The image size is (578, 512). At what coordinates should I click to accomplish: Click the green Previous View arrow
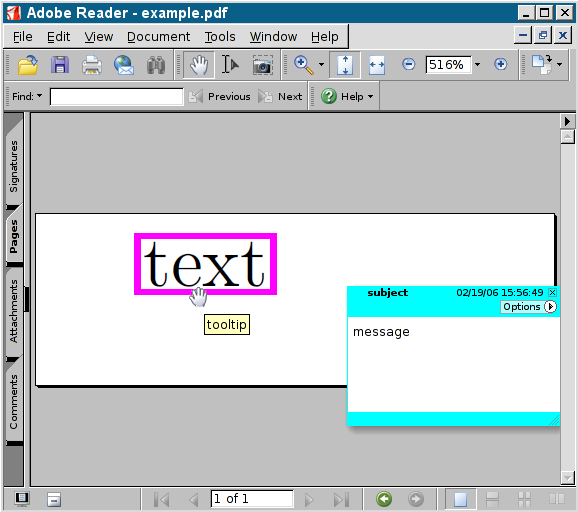tap(384, 499)
